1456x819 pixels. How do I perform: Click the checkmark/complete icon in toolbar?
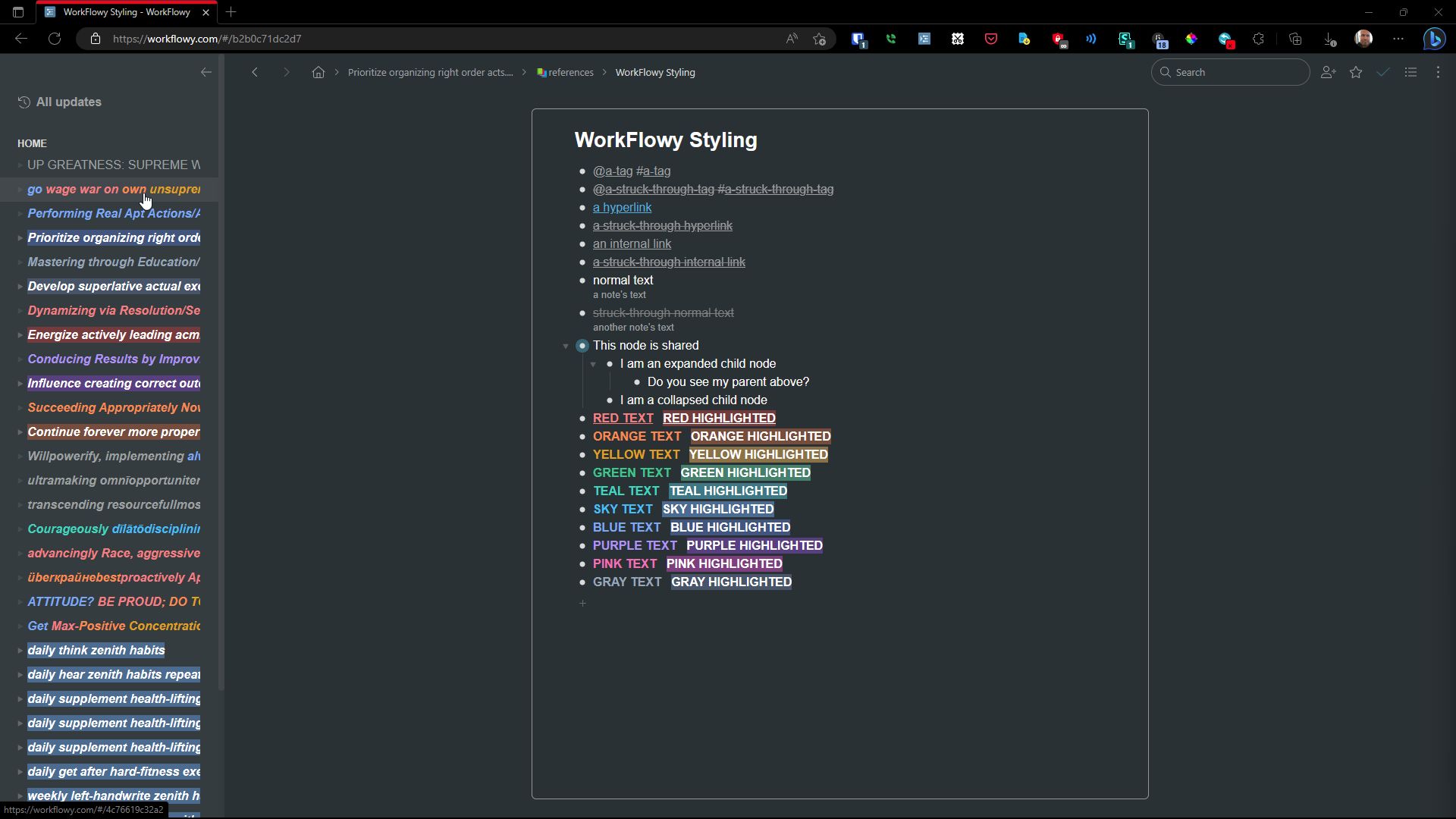(1383, 72)
